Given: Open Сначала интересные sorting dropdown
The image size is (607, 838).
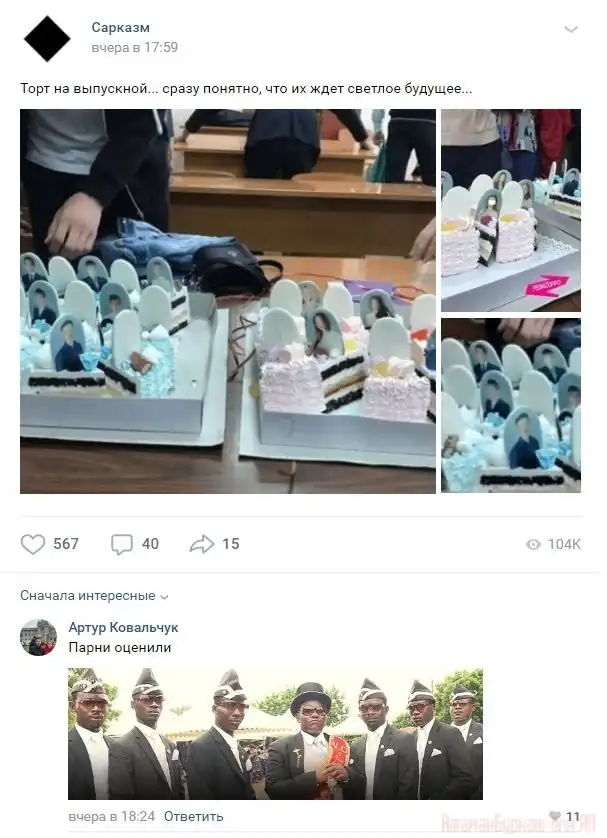Looking at the screenshot, I should pos(95,595).
